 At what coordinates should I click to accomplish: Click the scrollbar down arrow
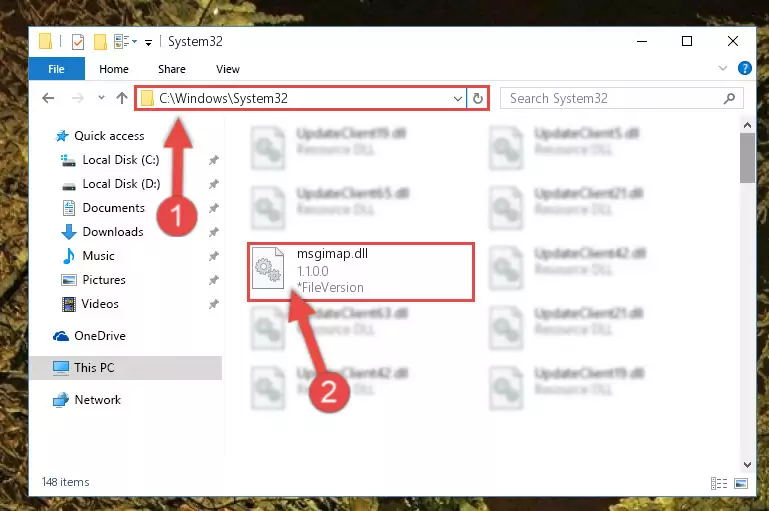(747, 464)
